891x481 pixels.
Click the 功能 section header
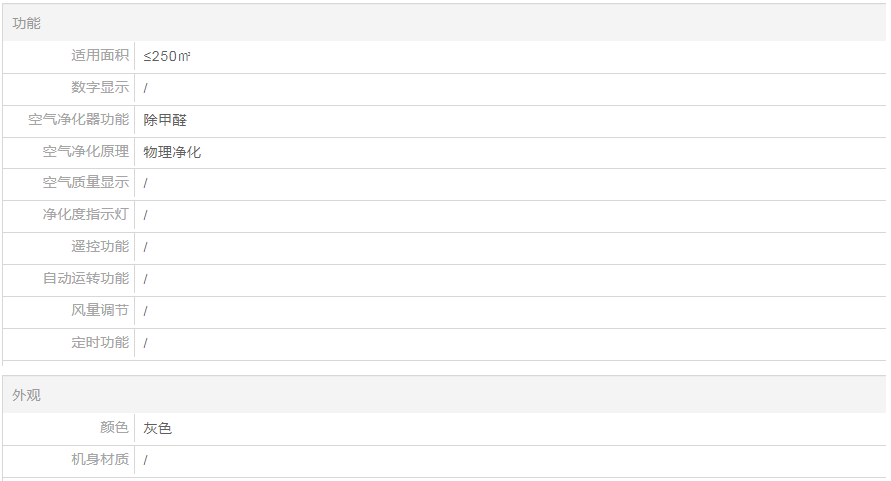(27, 23)
